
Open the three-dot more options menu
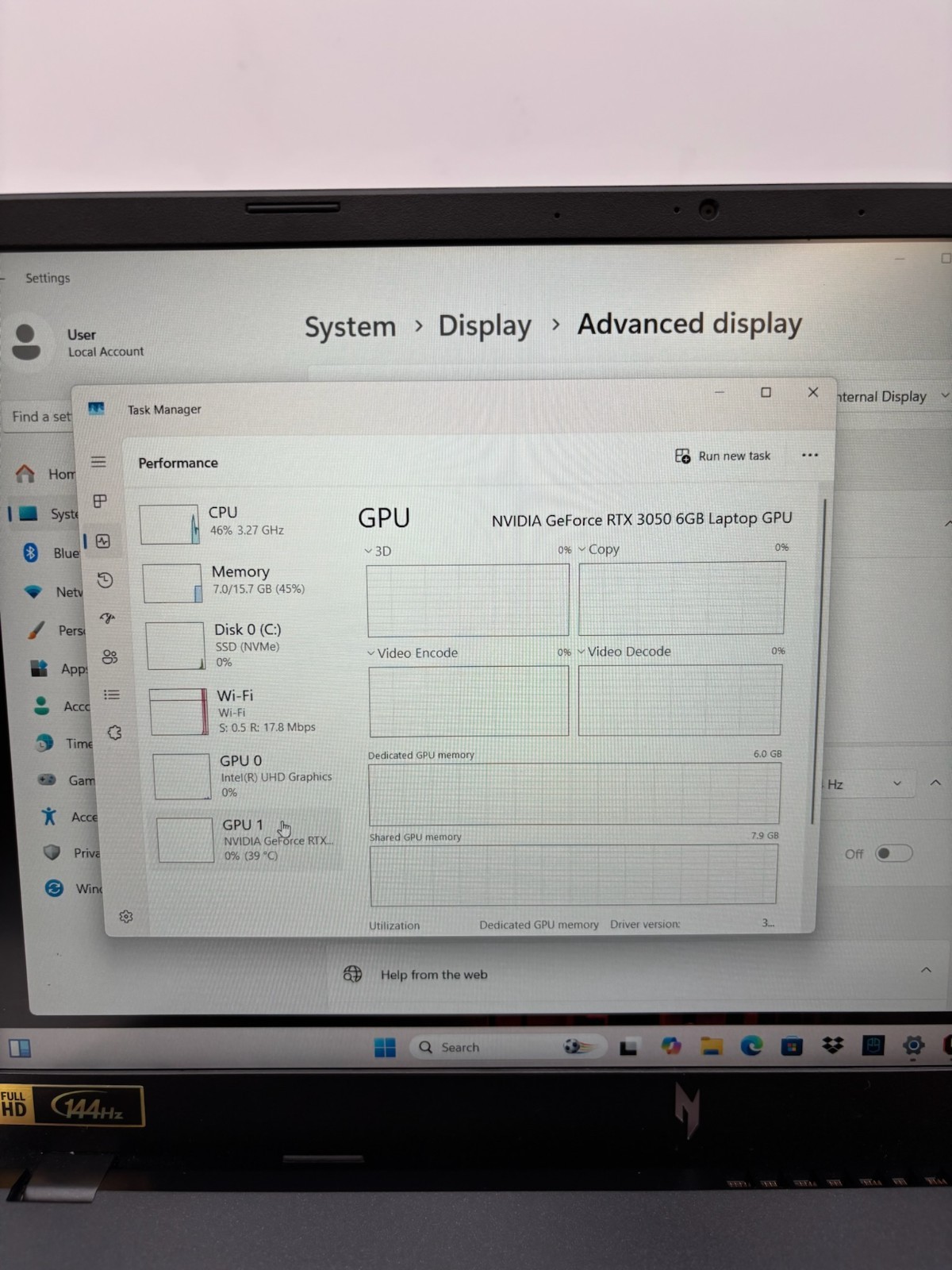point(809,455)
